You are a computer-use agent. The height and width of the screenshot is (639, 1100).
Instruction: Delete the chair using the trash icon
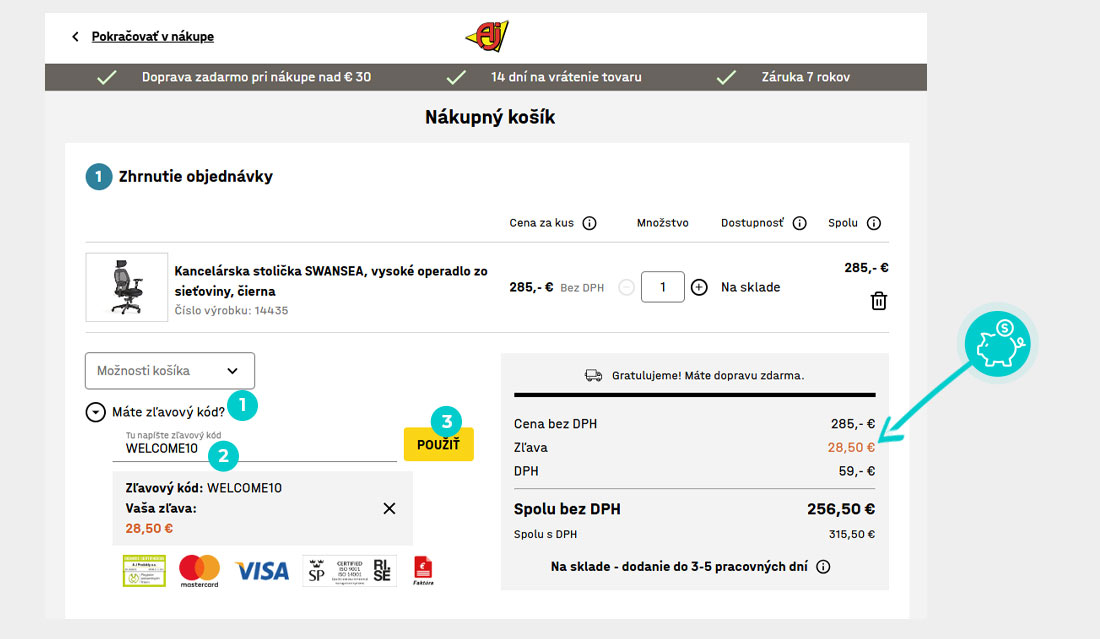point(878,301)
